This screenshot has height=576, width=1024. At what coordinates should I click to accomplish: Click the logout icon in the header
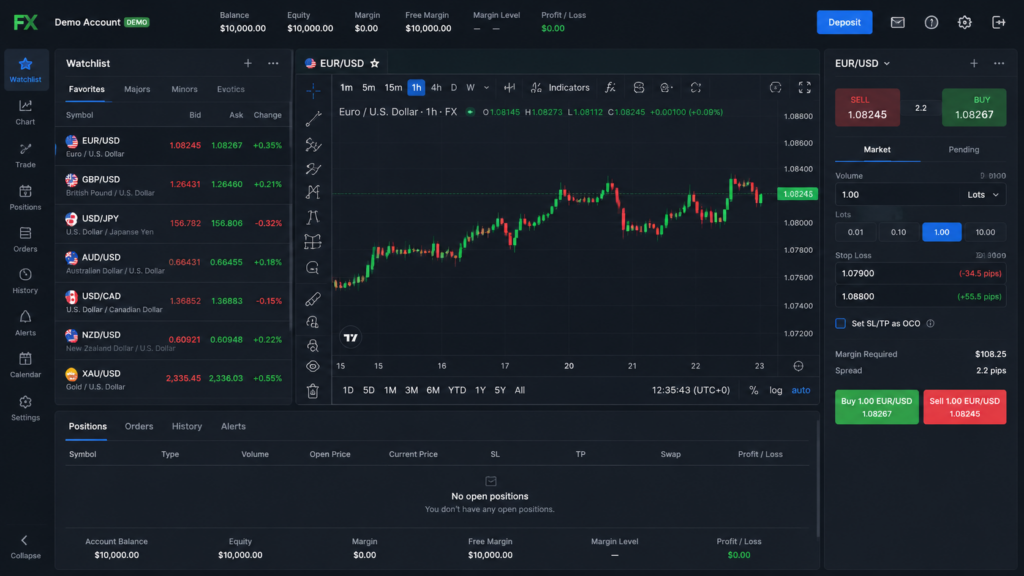click(x=999, y=22)
